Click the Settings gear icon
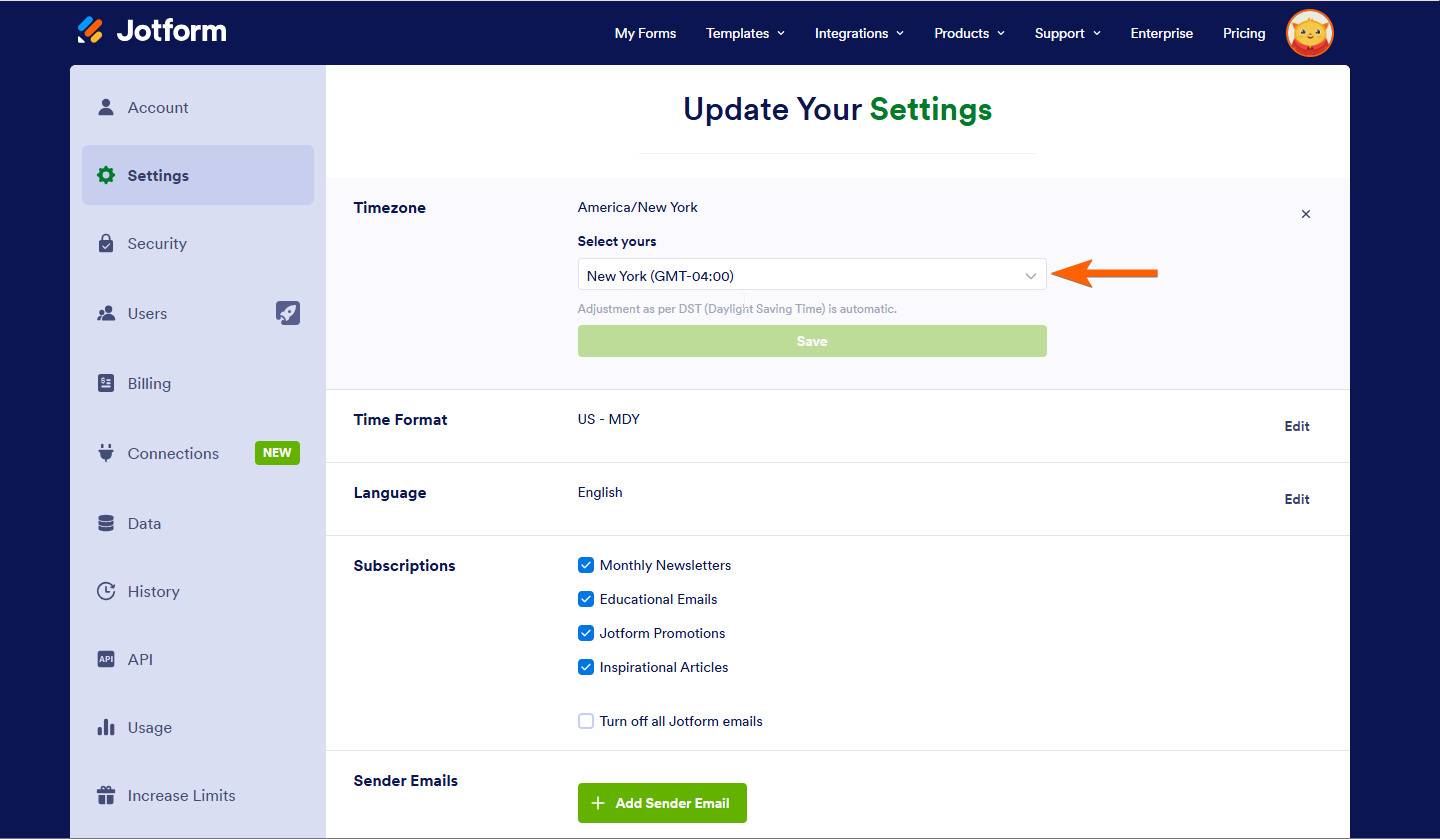 [106, 175]
